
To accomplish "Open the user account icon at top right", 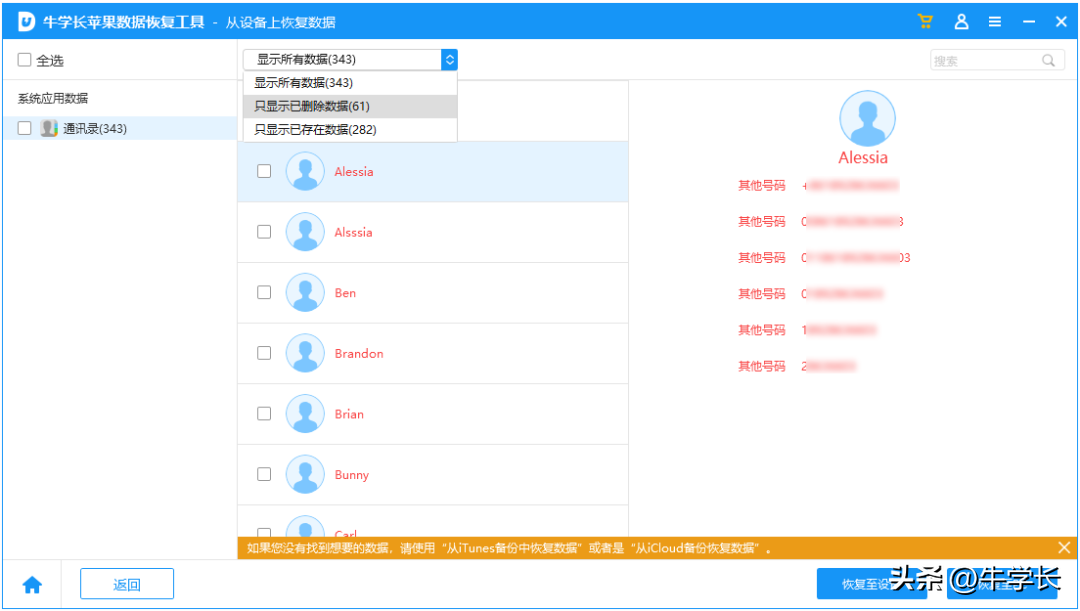I will point(961,20).
